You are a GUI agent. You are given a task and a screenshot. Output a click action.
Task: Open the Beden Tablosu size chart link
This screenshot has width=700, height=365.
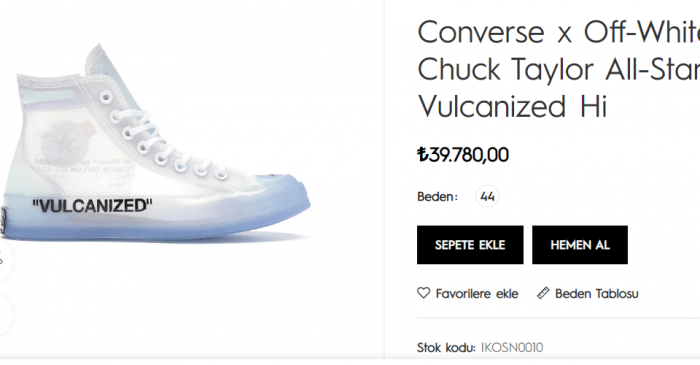click(597, 294)
